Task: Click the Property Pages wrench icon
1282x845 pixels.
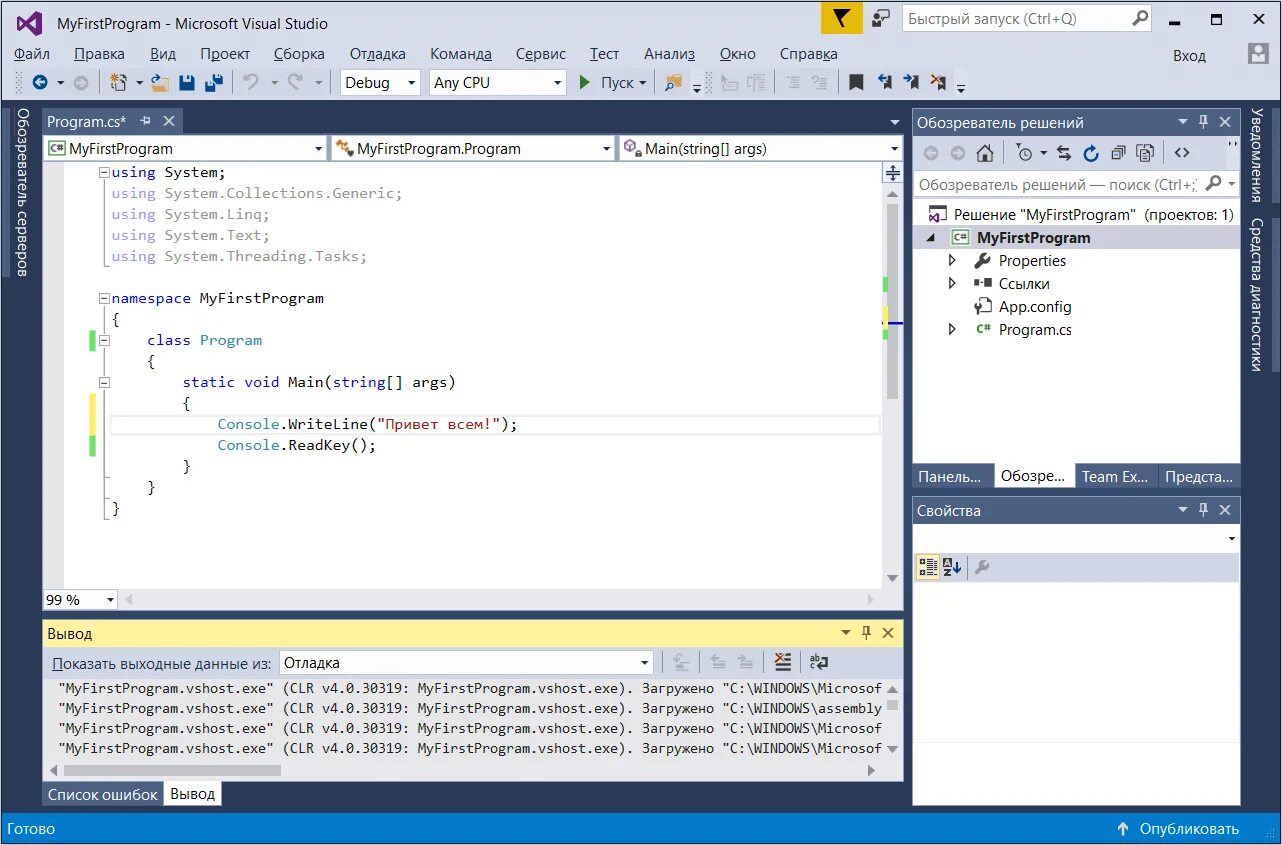Action: [x=982, y=568]
